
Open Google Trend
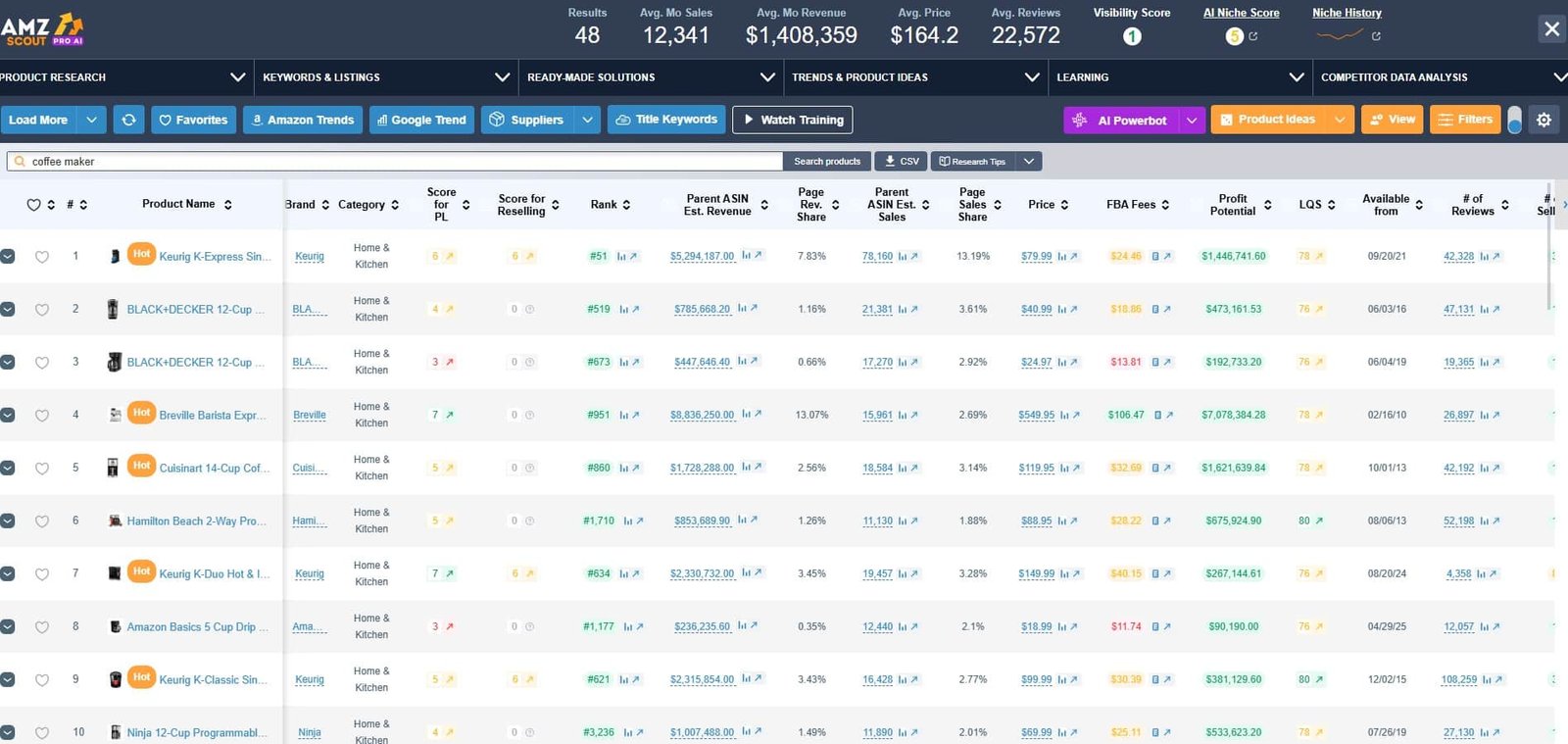tap(421, 120)
